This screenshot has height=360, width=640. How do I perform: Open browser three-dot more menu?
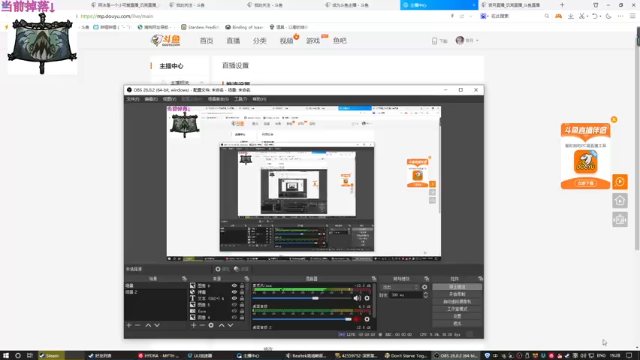pos(620,16)
